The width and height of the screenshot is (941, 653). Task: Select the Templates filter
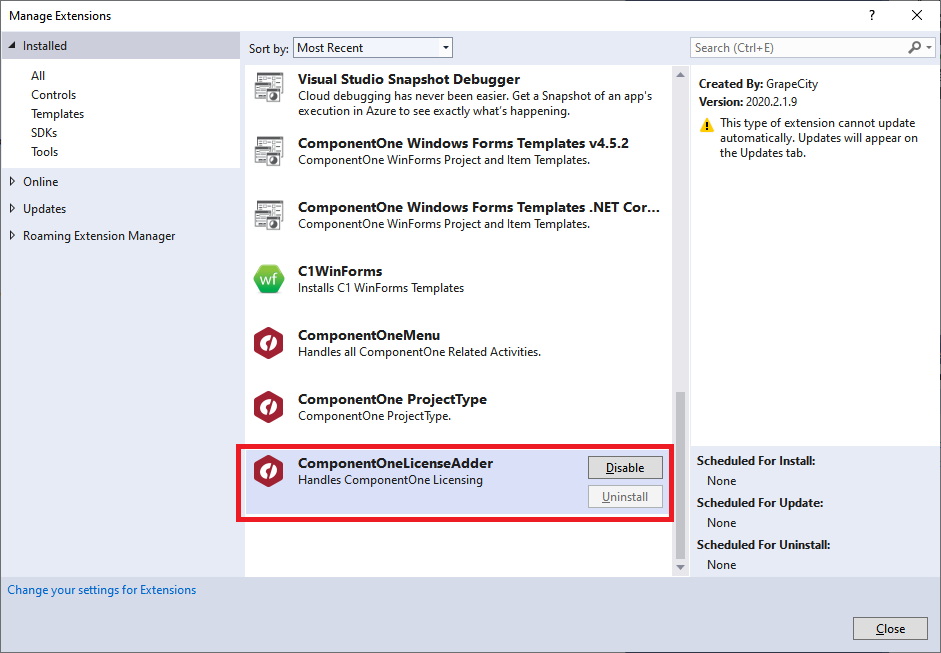pos(58,114)
